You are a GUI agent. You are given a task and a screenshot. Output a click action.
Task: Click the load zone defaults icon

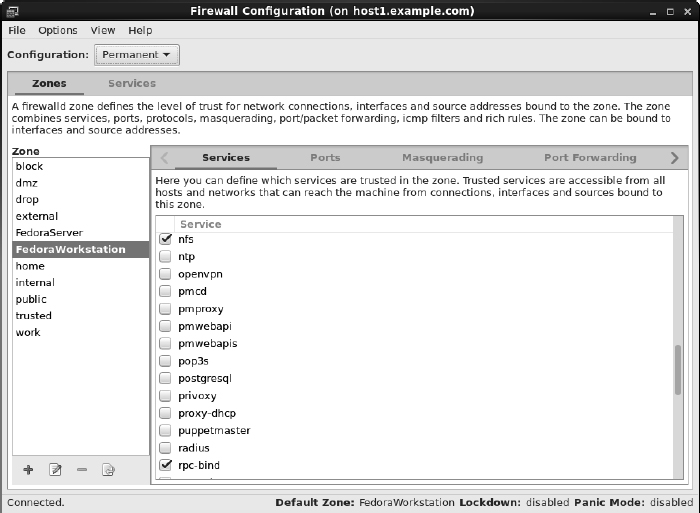(x=108, y=470)
